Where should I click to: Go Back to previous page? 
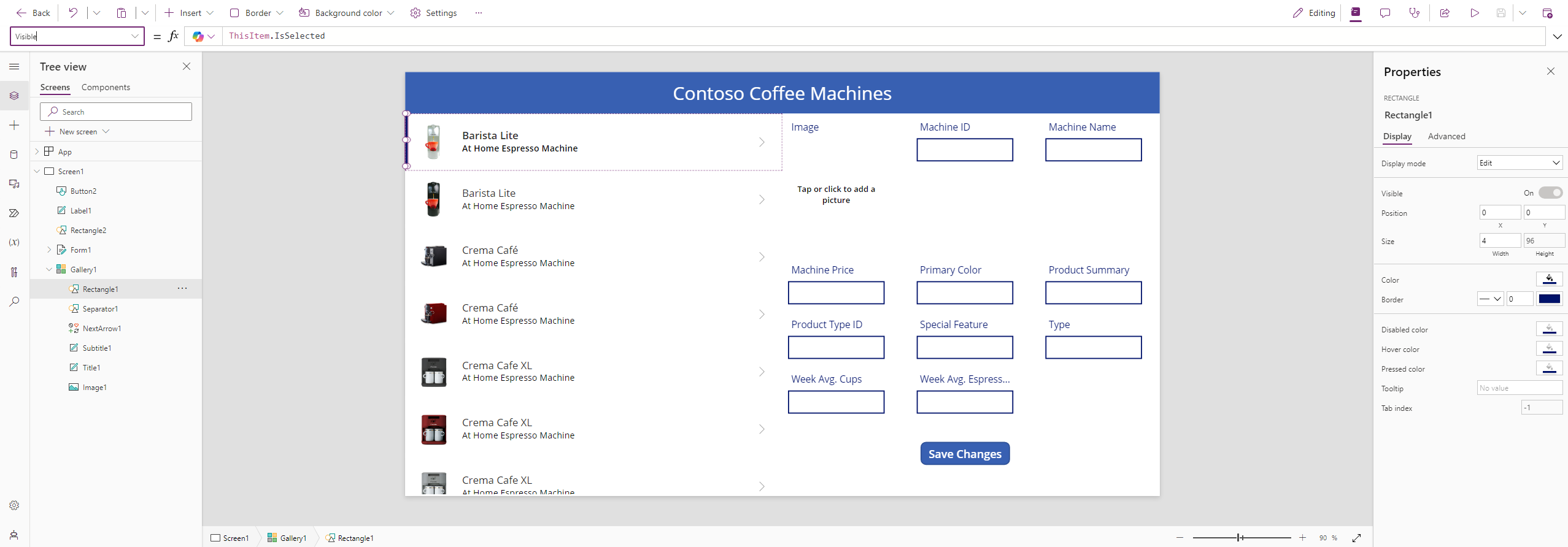(x=33, y=13)
